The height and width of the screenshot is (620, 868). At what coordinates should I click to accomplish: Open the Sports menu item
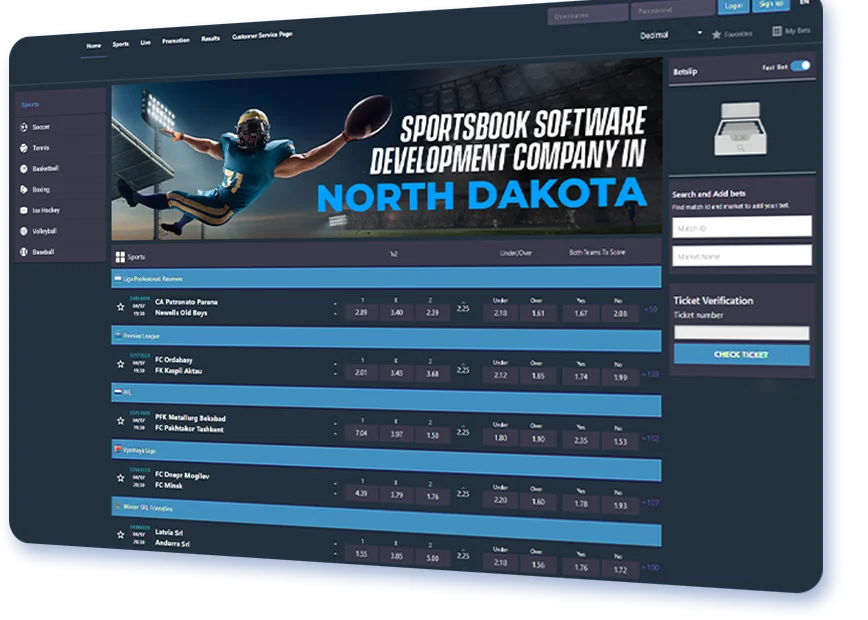click(x=121, y=44)
